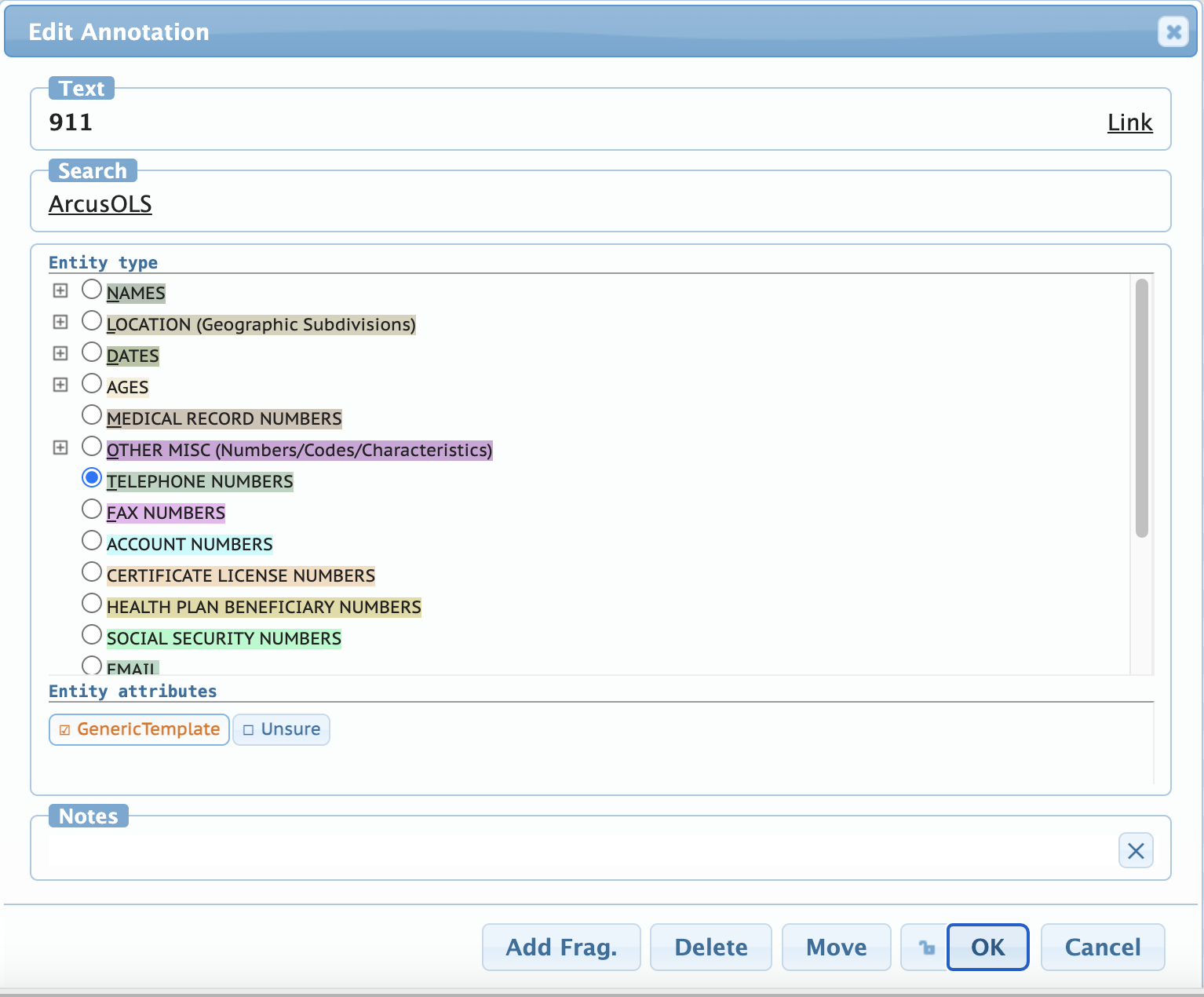
Task: Select the FAX NUMBERS radio button
Action: click(x=92, y=509)
